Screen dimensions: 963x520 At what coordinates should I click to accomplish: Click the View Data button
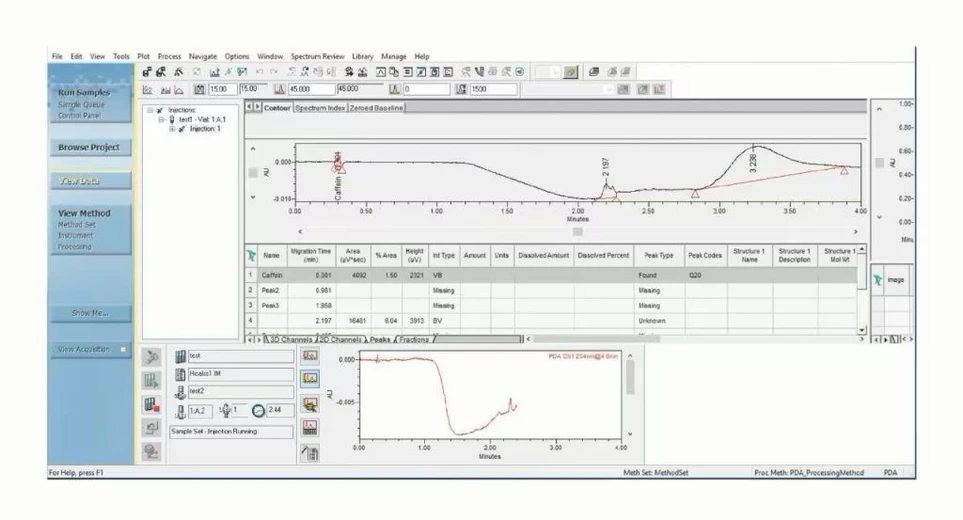point(90,180)
